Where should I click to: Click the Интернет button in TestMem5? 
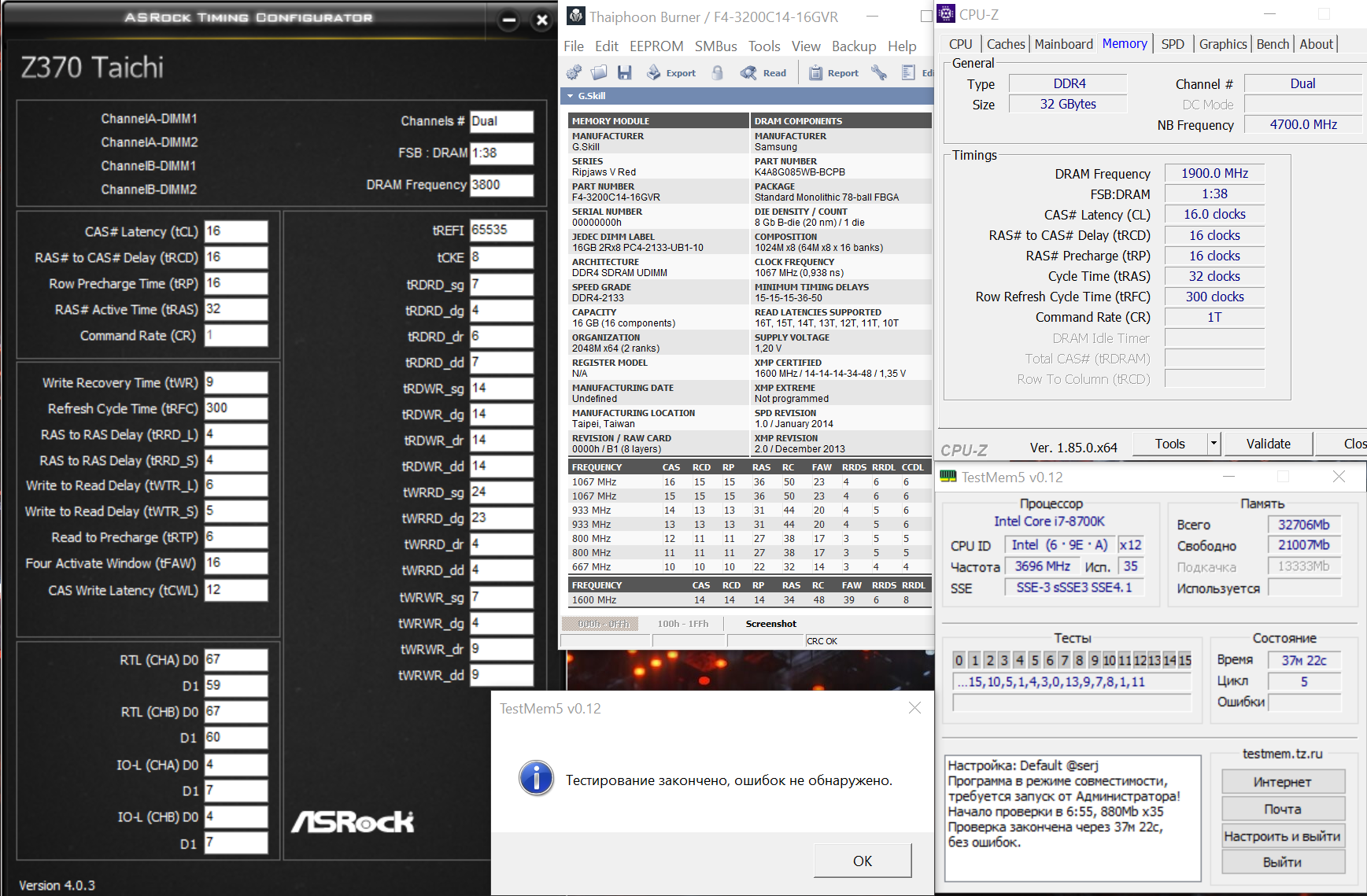point(1283,782)
